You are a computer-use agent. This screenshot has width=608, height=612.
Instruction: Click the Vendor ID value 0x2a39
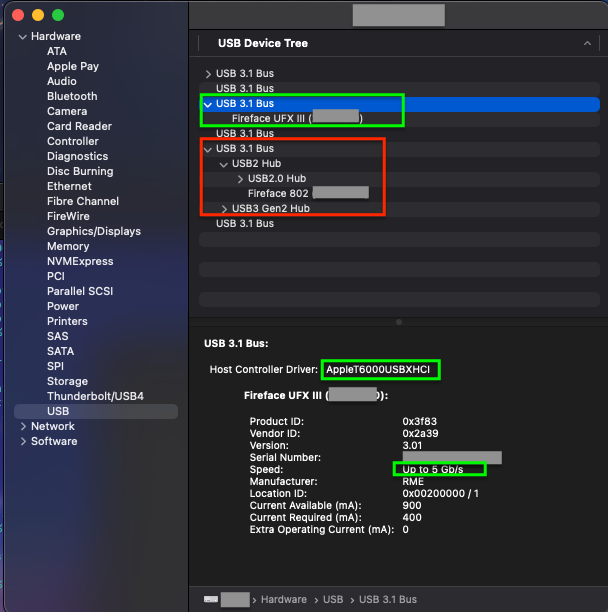(420, 434)
